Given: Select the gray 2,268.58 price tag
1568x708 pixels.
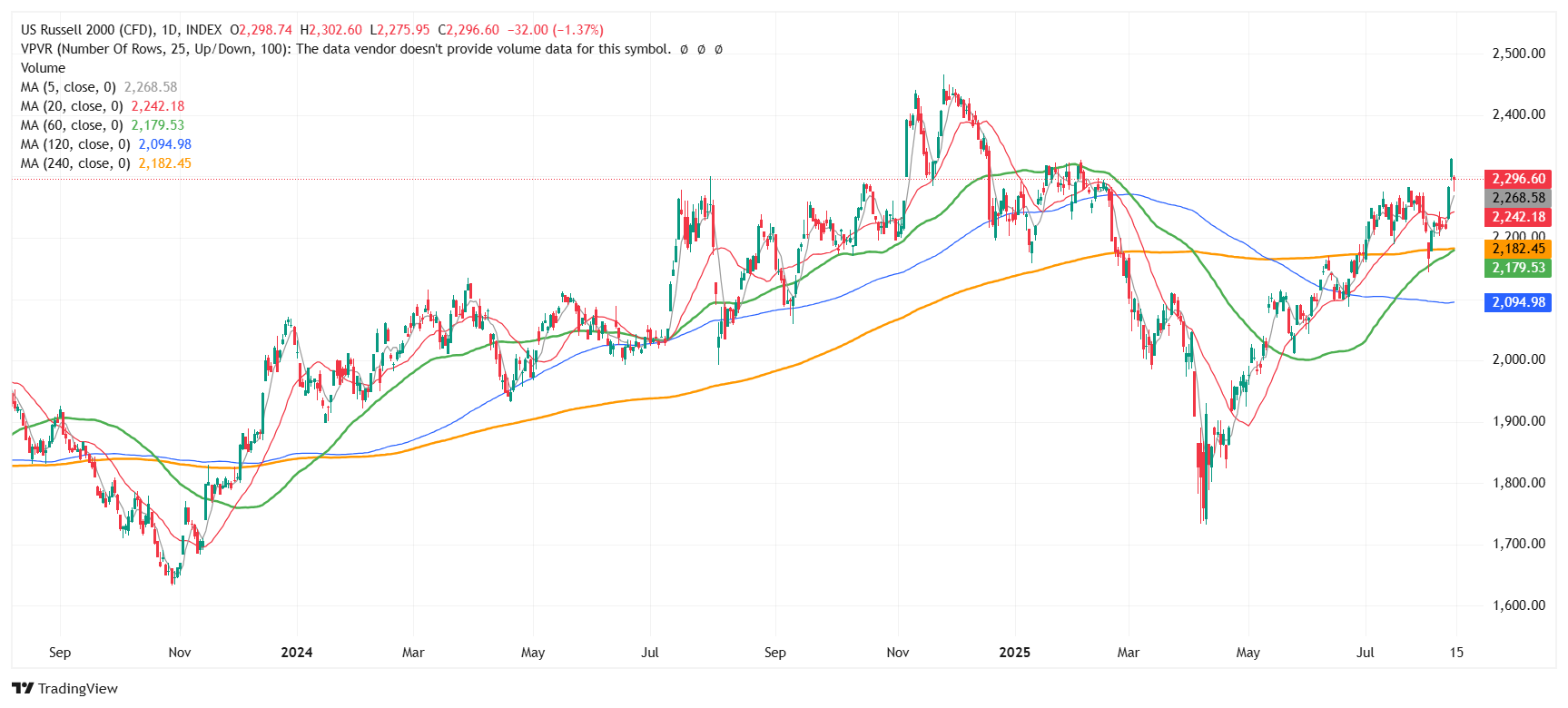Looking at the screenshot, I should [1517, 198].
